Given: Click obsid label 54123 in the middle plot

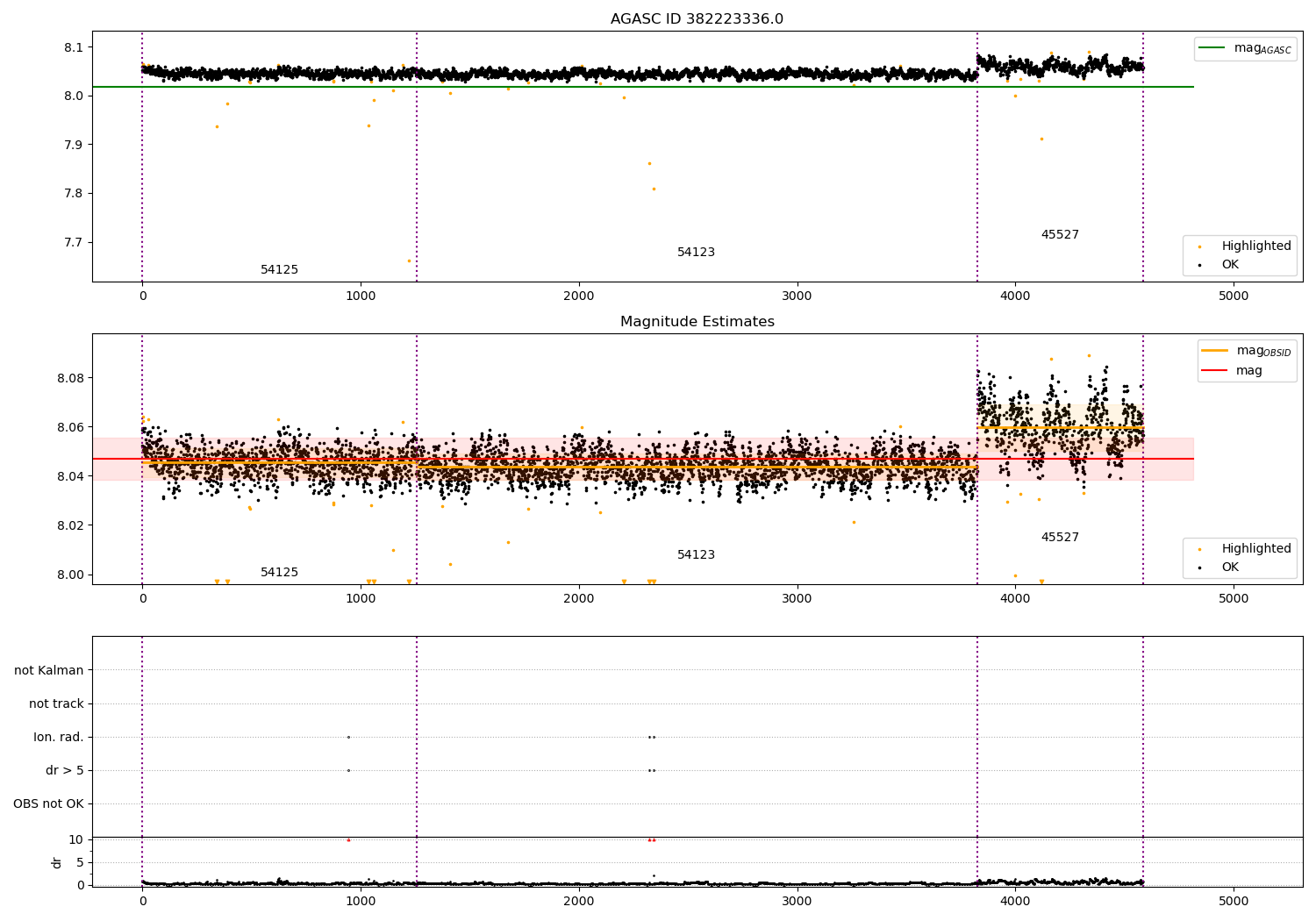Looking at the screenshot, I should (696, 555).
